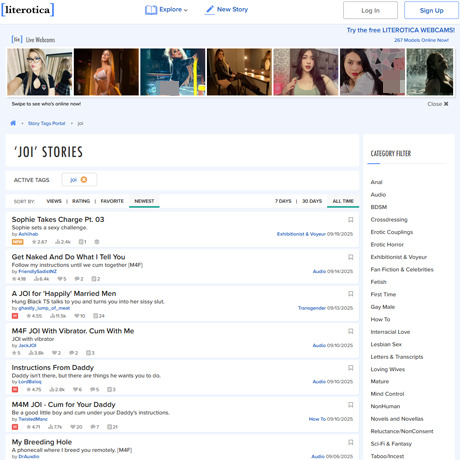The width and height of the screenshot is (460, 460).
Task: Click the home icon in breadcrumb
Action: click(x=13, y=123)
